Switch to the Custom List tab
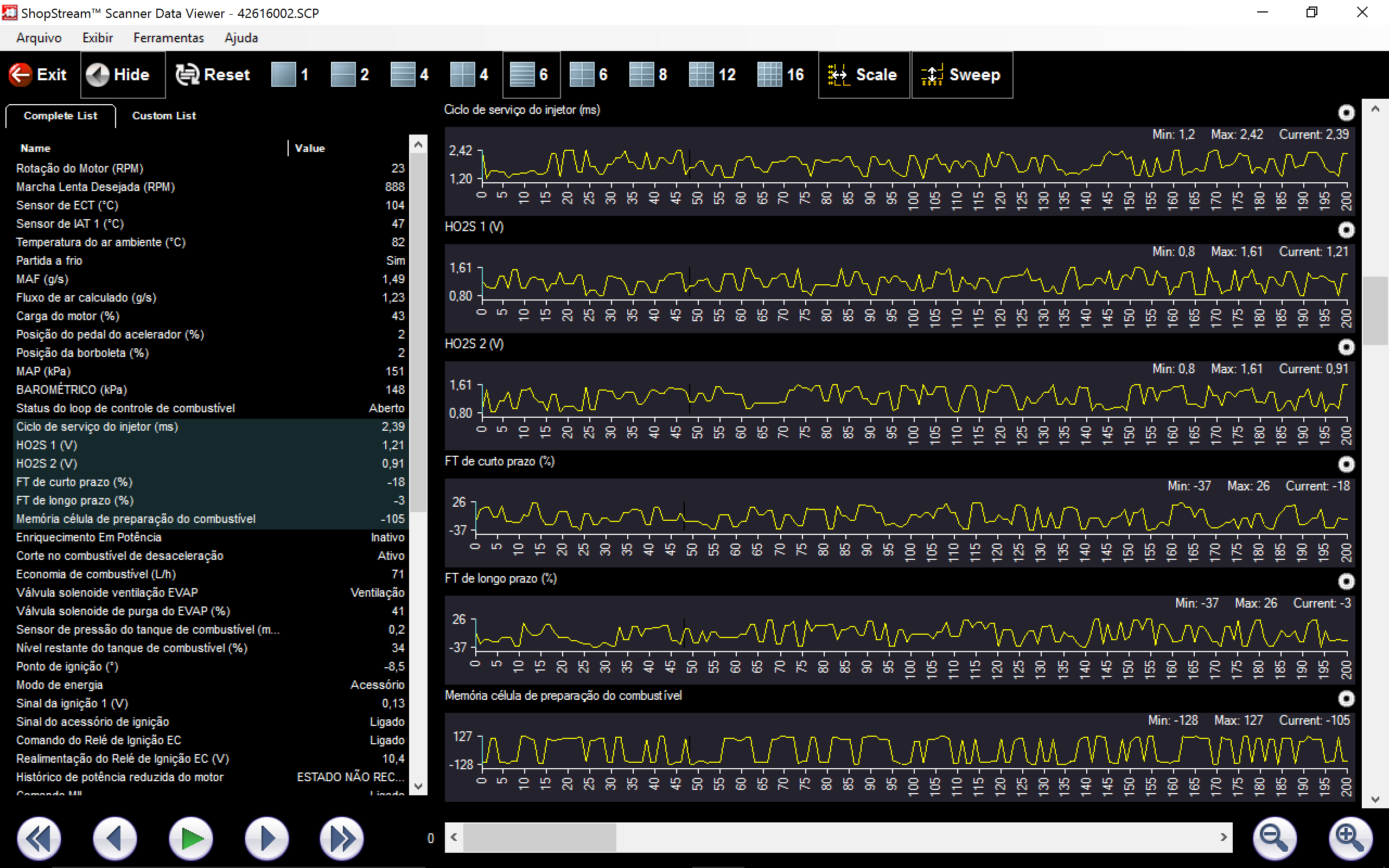 pyautogui.click(x=163, y=116)
